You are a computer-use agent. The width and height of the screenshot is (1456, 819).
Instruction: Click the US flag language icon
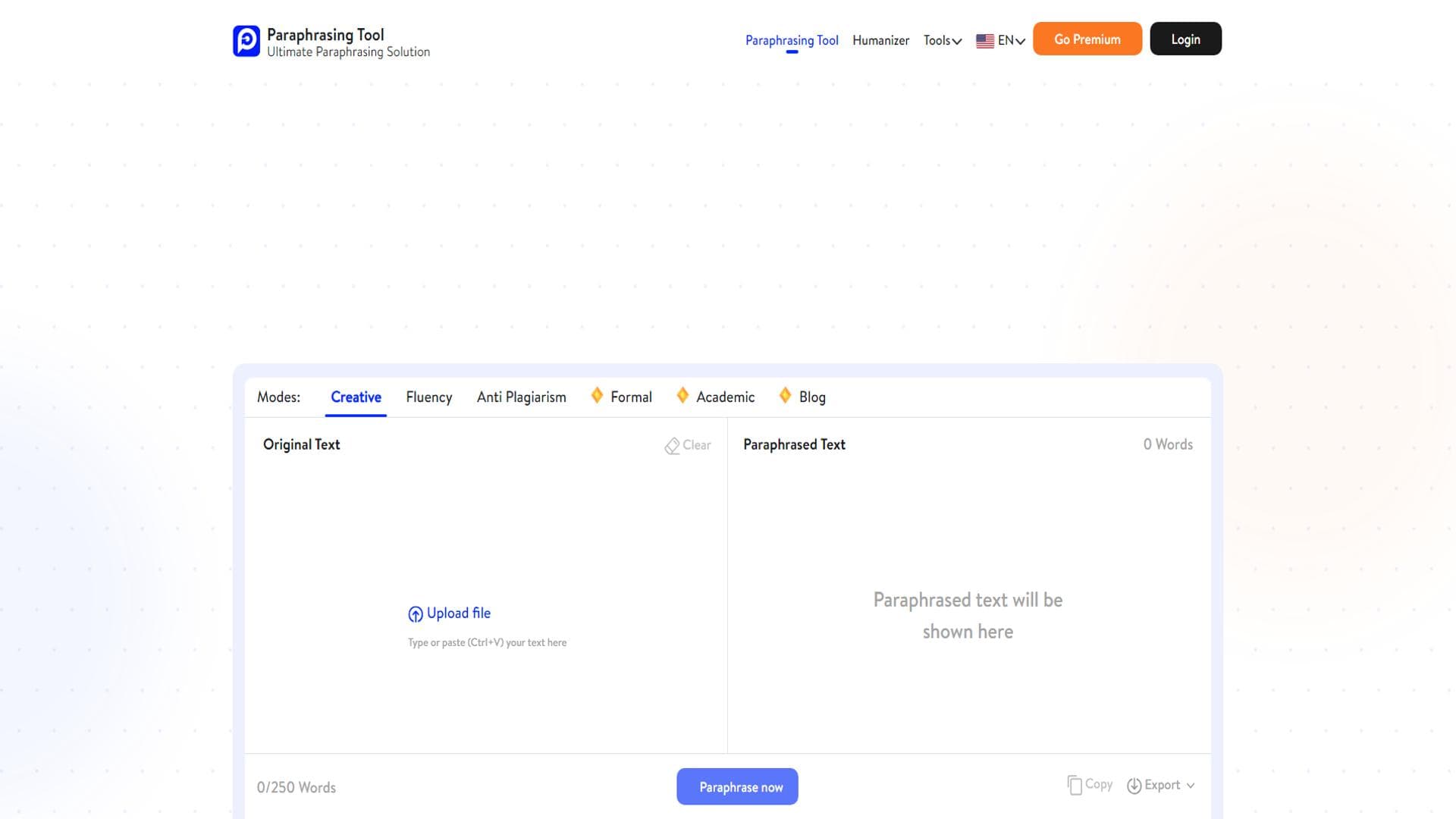(x=984, y=41)
